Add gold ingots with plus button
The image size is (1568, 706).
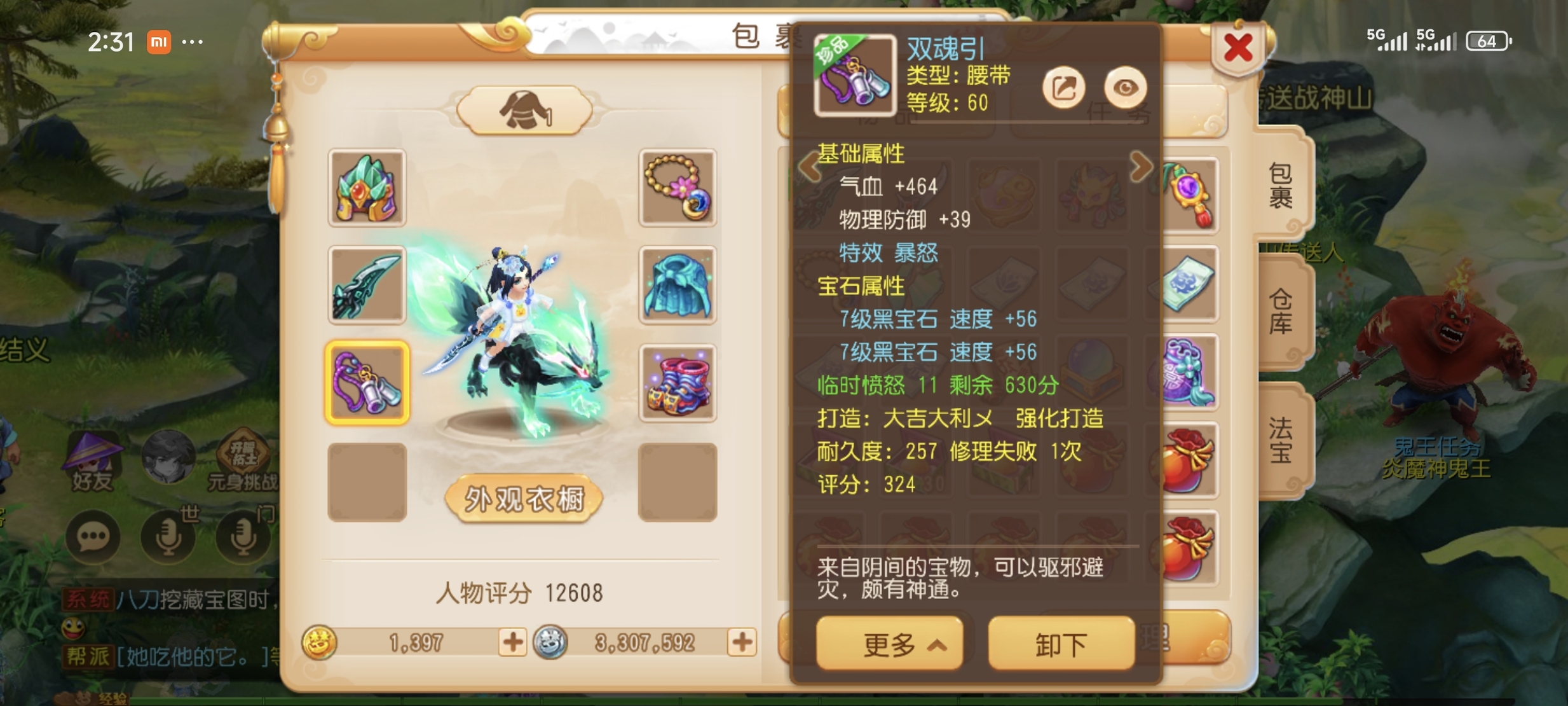coord(512,642)
